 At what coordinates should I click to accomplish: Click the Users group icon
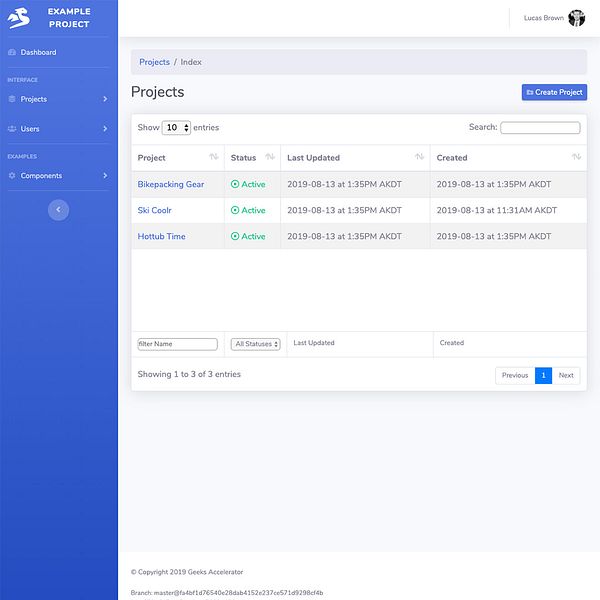12,129
